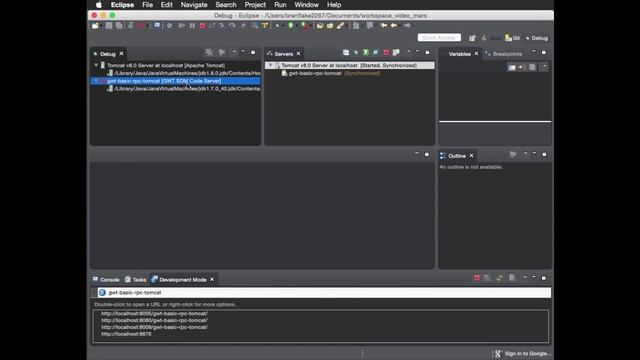640x360 pixels.
Task: Open the Apple menu
Action: 99,5
